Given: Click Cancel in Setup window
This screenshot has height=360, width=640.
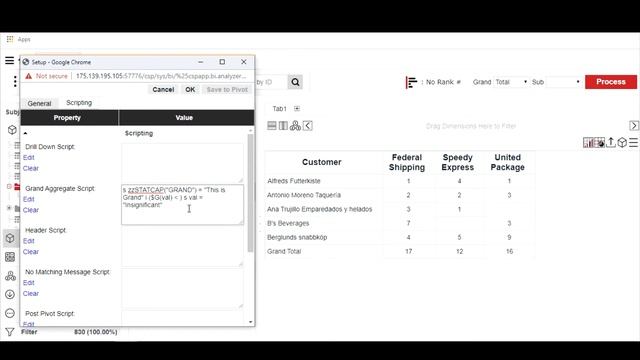Looking at the screenshot, I should tap(163, 89).
